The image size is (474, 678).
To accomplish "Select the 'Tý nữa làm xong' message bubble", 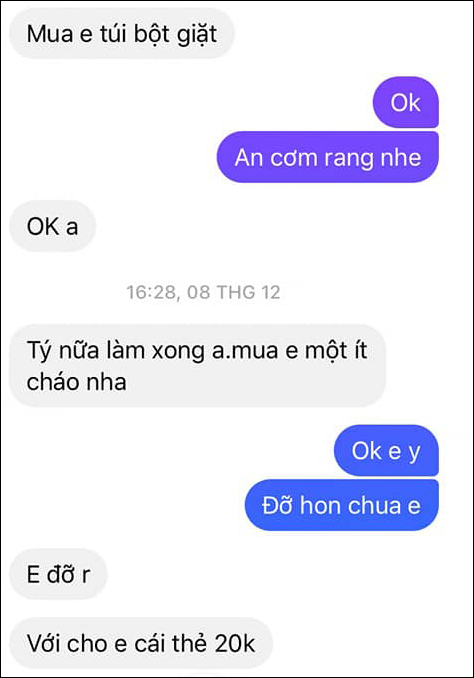I will point(197,366).
